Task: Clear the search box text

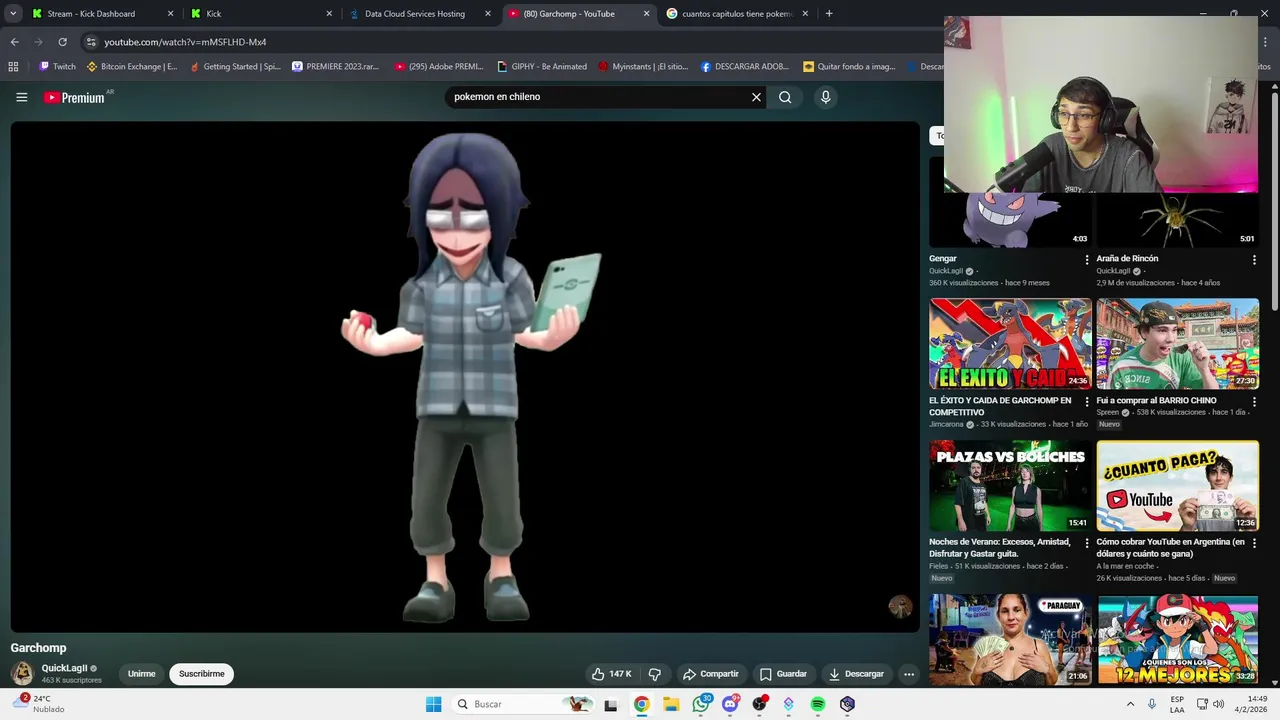Action: [x=756, y=97]
